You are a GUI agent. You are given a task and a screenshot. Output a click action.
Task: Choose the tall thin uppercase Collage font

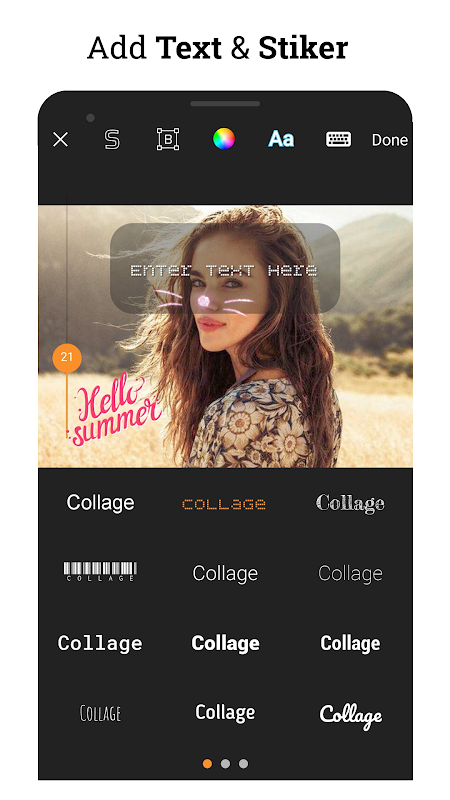click(101, 713)
